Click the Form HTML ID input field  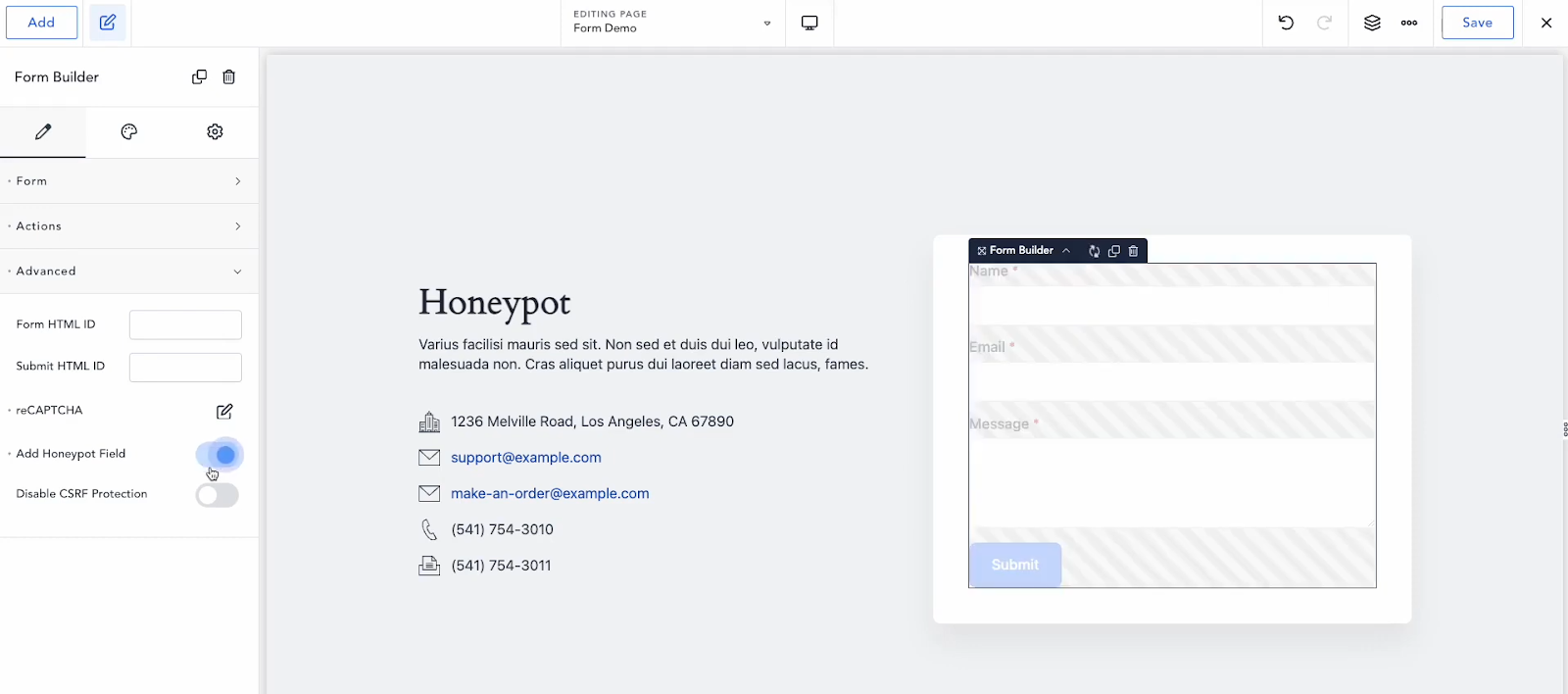tap(185, 324)
